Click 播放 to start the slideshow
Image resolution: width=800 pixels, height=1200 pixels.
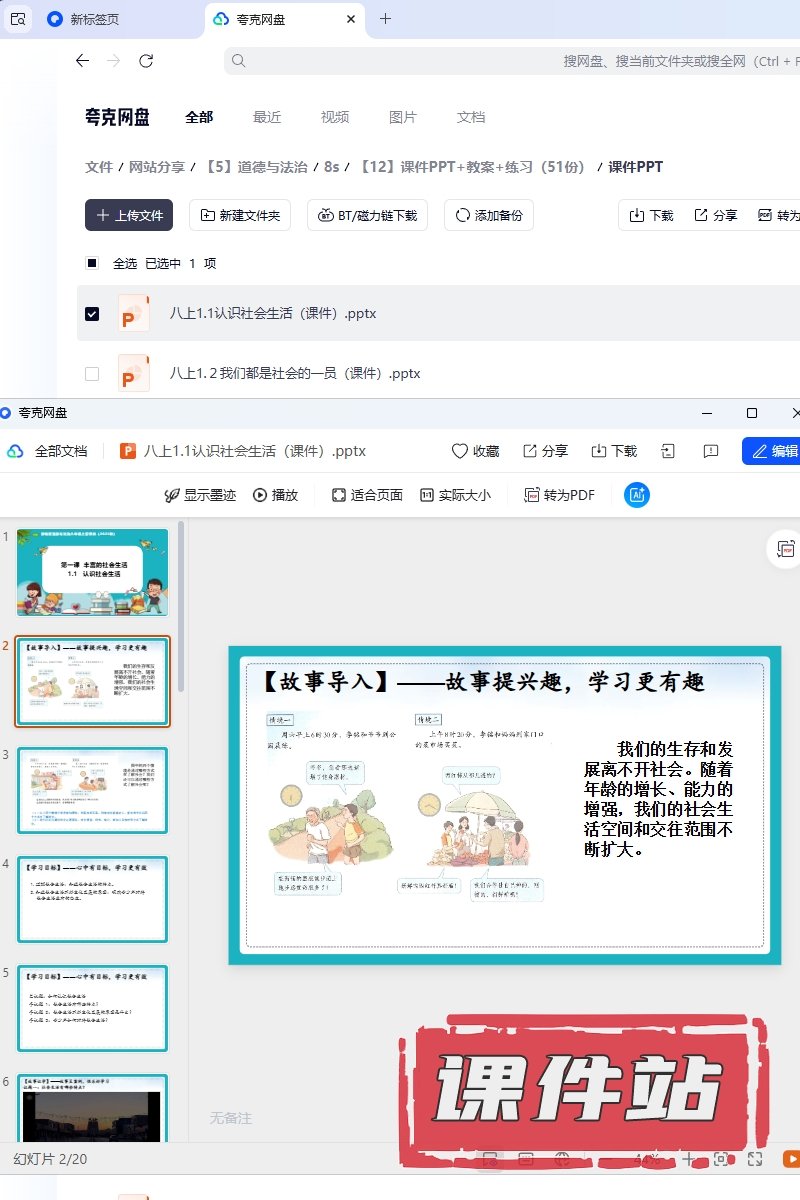275,494
